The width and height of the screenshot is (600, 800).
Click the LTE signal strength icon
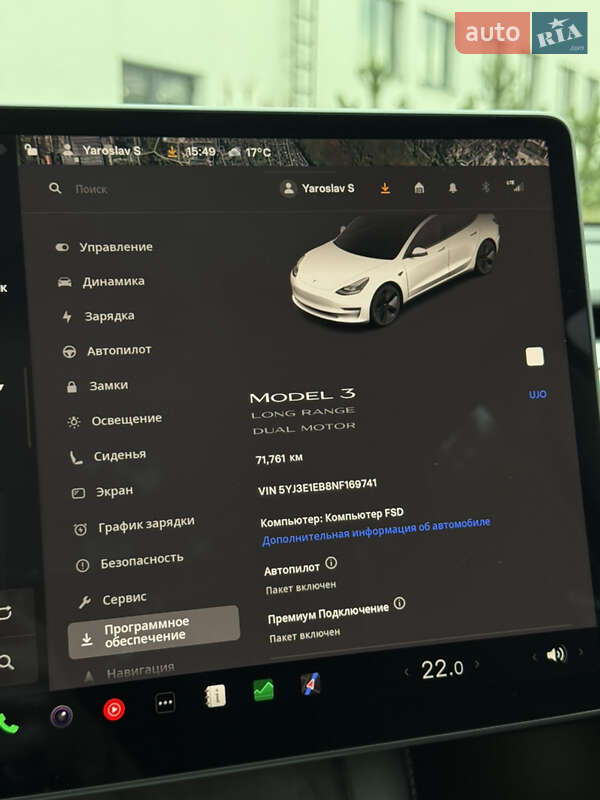[515, 186]
